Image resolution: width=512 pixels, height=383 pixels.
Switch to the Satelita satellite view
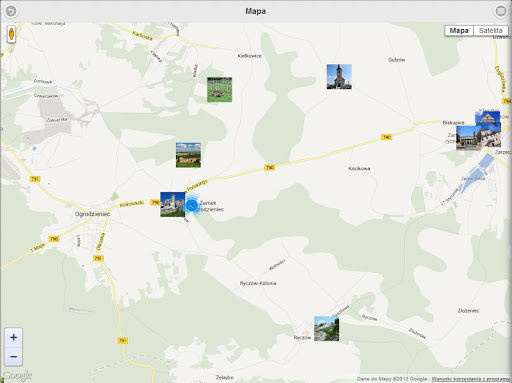click(x=491, y=31)
